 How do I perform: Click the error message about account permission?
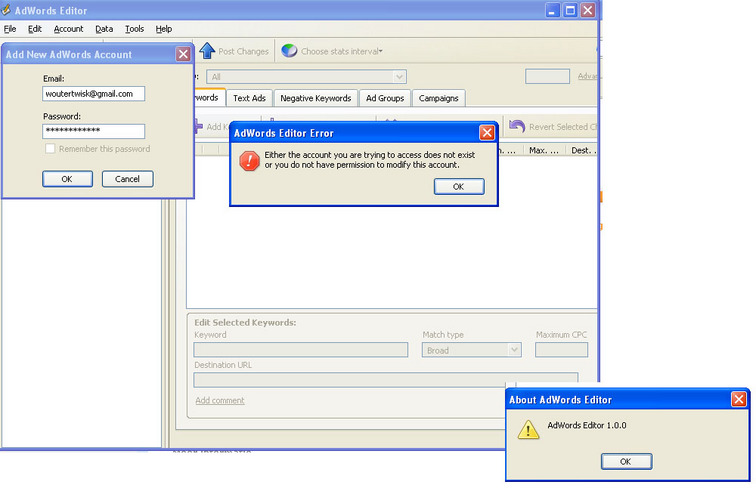click(x=370, y=160)
